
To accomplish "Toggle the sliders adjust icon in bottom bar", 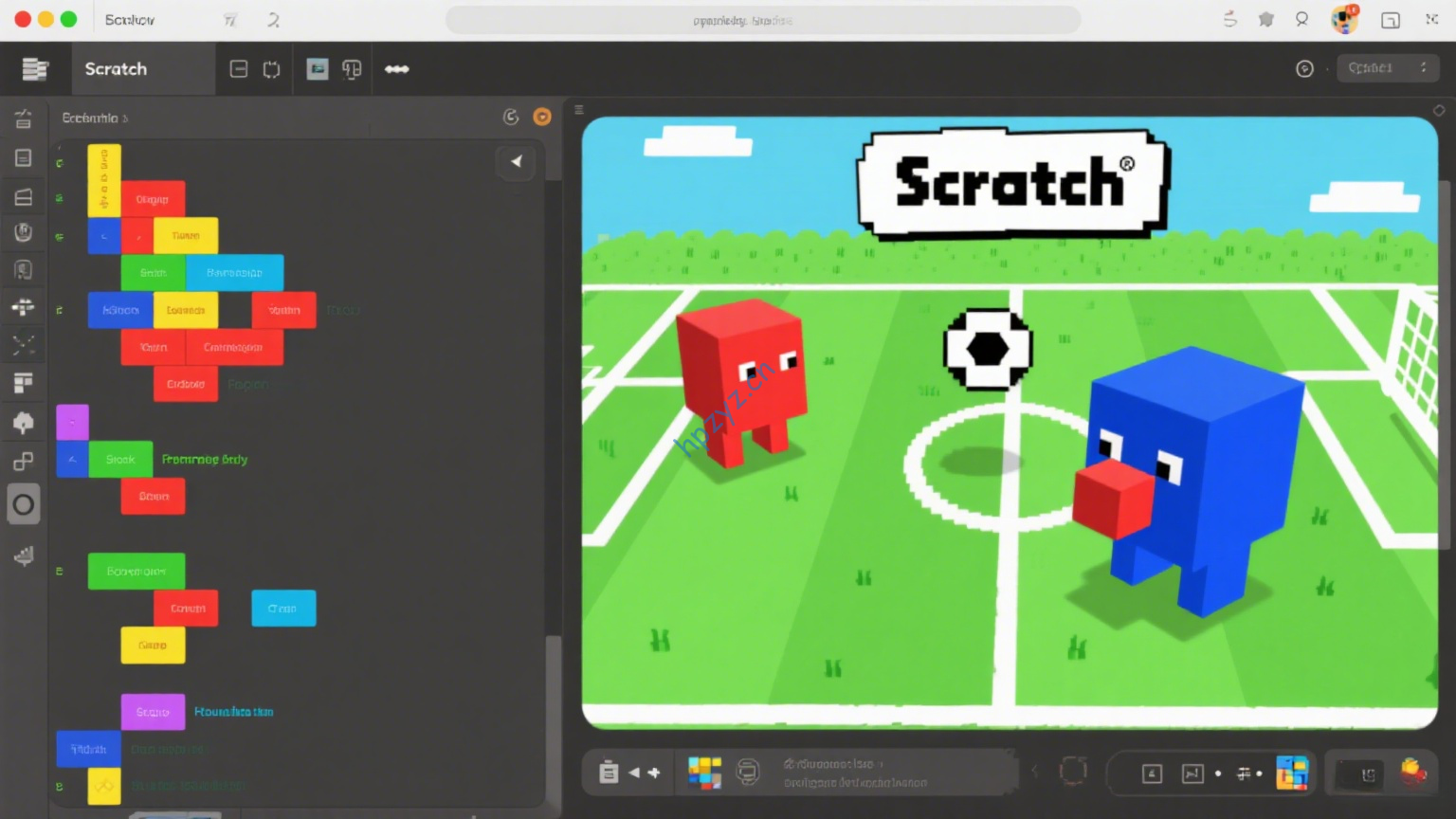I will pos(1244,774).
